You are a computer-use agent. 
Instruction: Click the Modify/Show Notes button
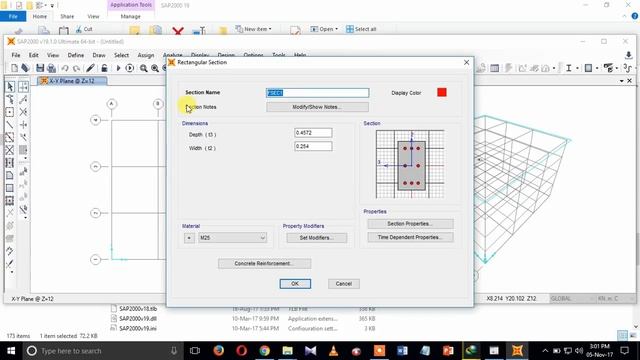[x=317, y=107]
